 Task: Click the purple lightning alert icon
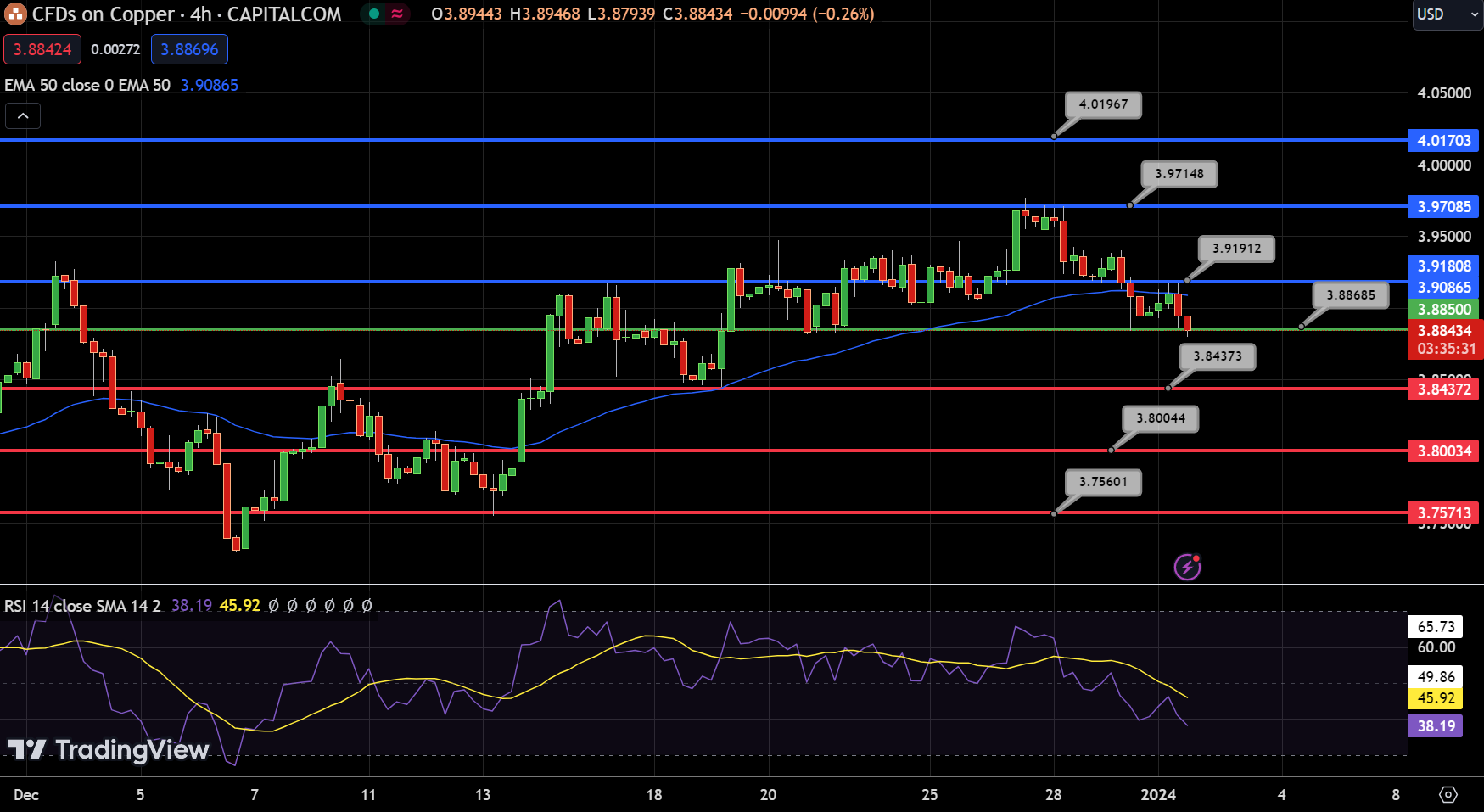click(x=1187, y=567)
